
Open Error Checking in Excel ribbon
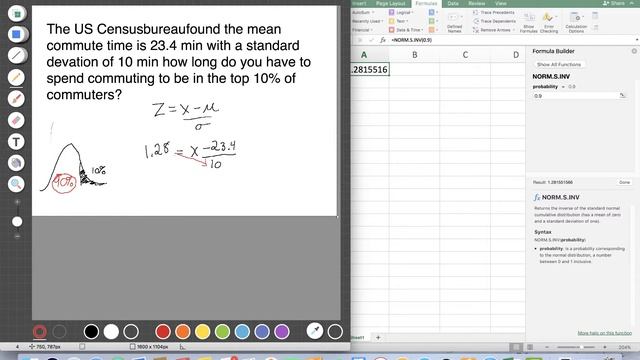(x=549, y=22)
